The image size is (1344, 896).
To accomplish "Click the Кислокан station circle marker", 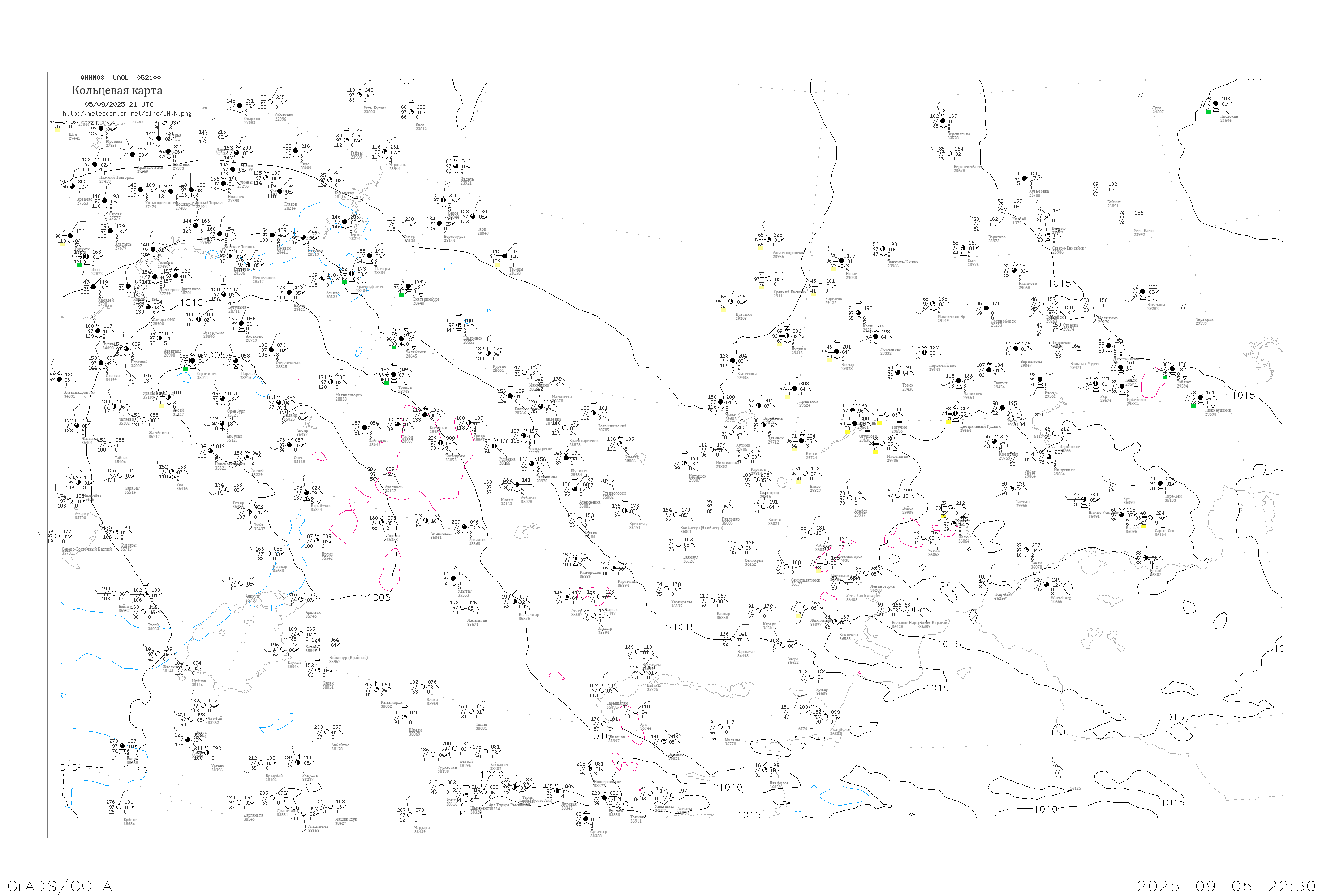I will 1215,104.
